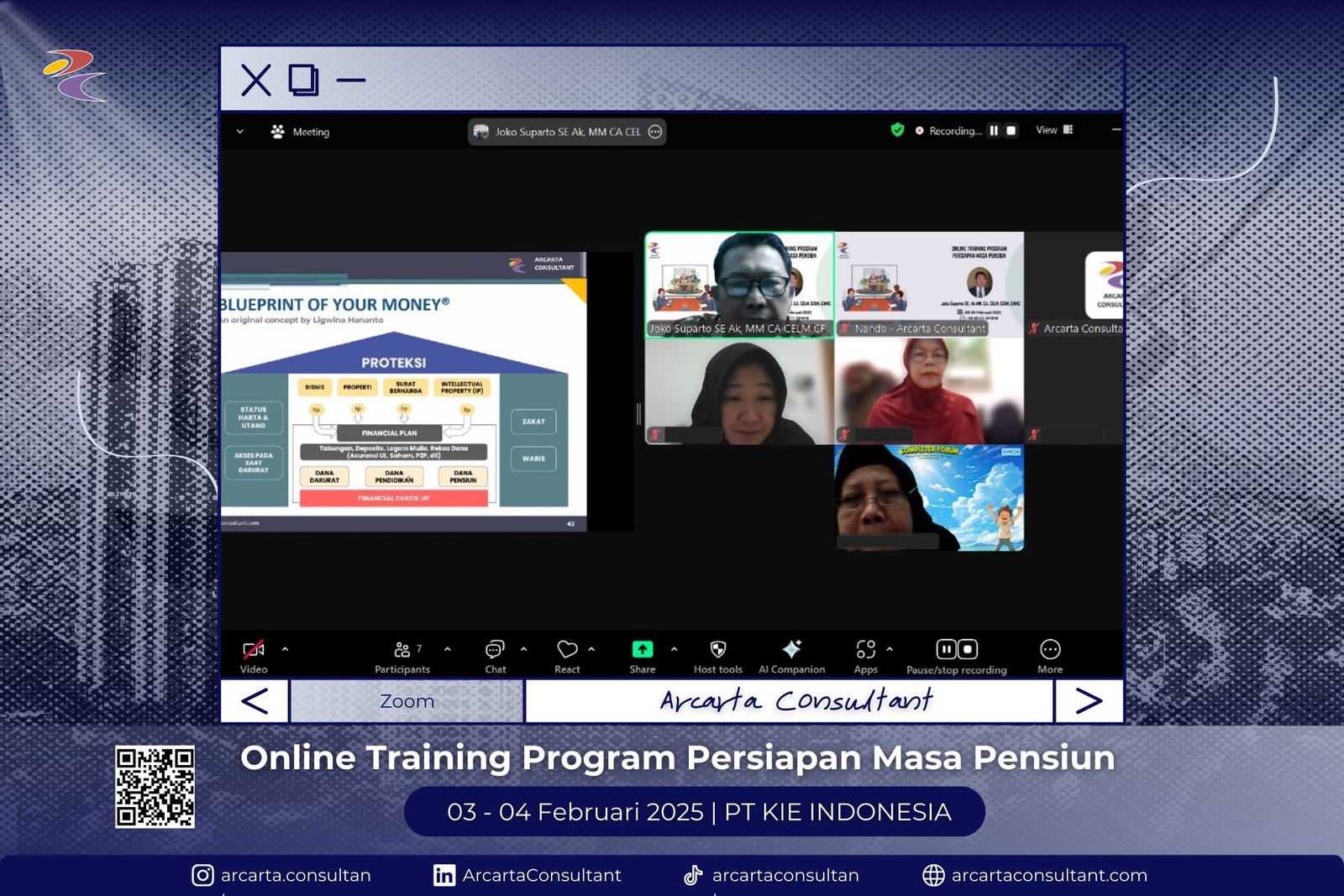Unmute Nanda - Arcarta Consultant participant
Image resolution: width=1344 pixels, height=896 pixels.
[843, 328]
